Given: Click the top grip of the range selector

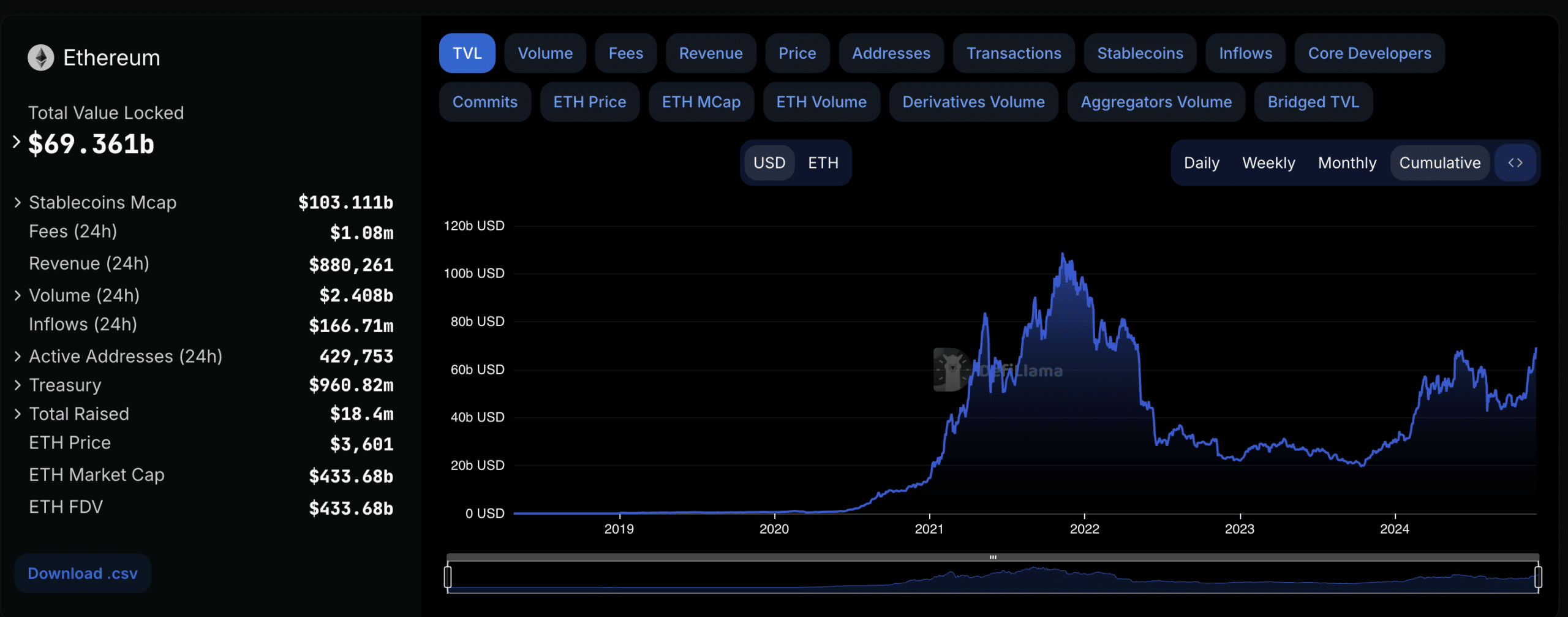Looking at the screenshot, I should coord(993,557).
